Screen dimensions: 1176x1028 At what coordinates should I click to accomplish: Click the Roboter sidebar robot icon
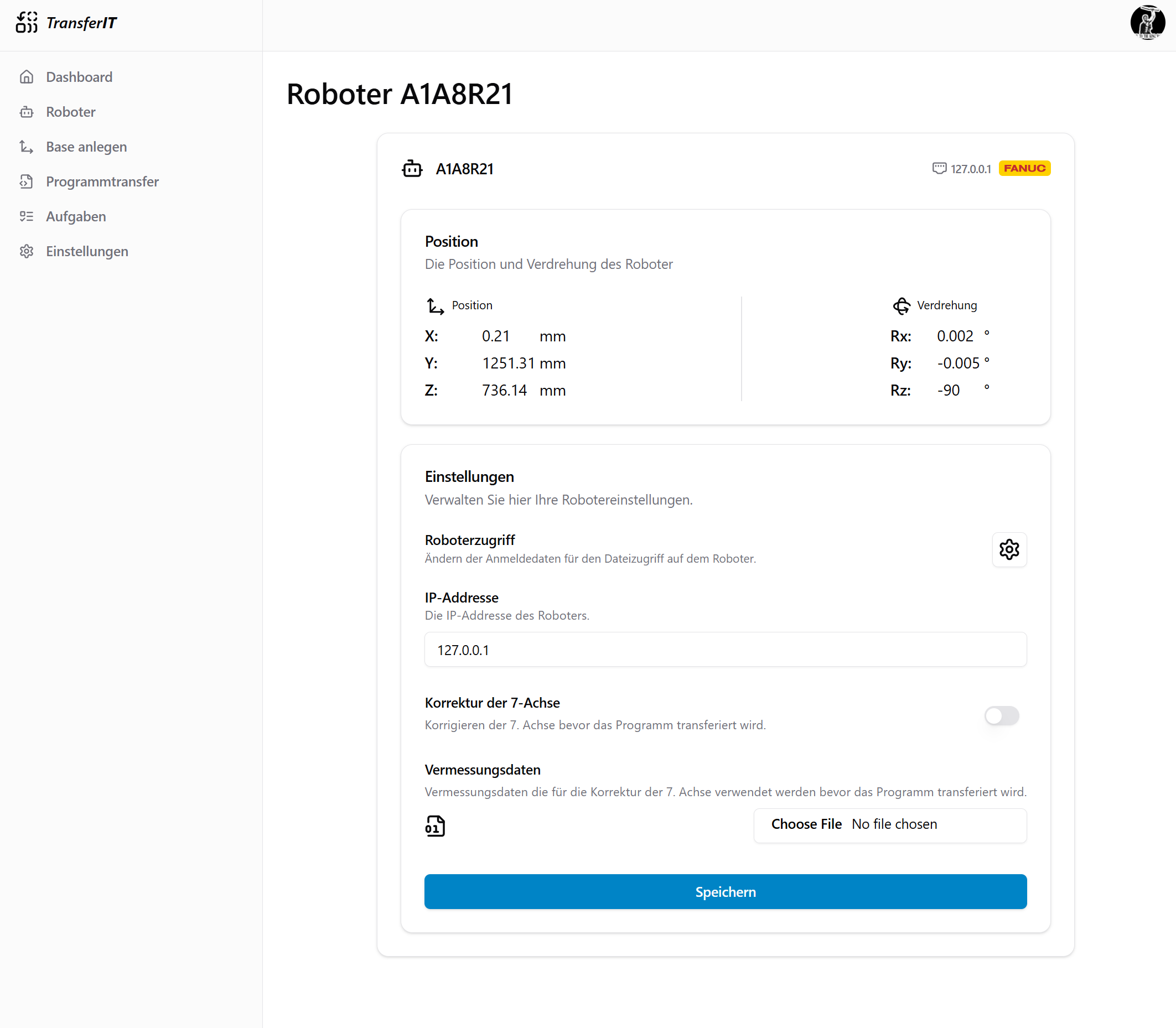point(27,112)
